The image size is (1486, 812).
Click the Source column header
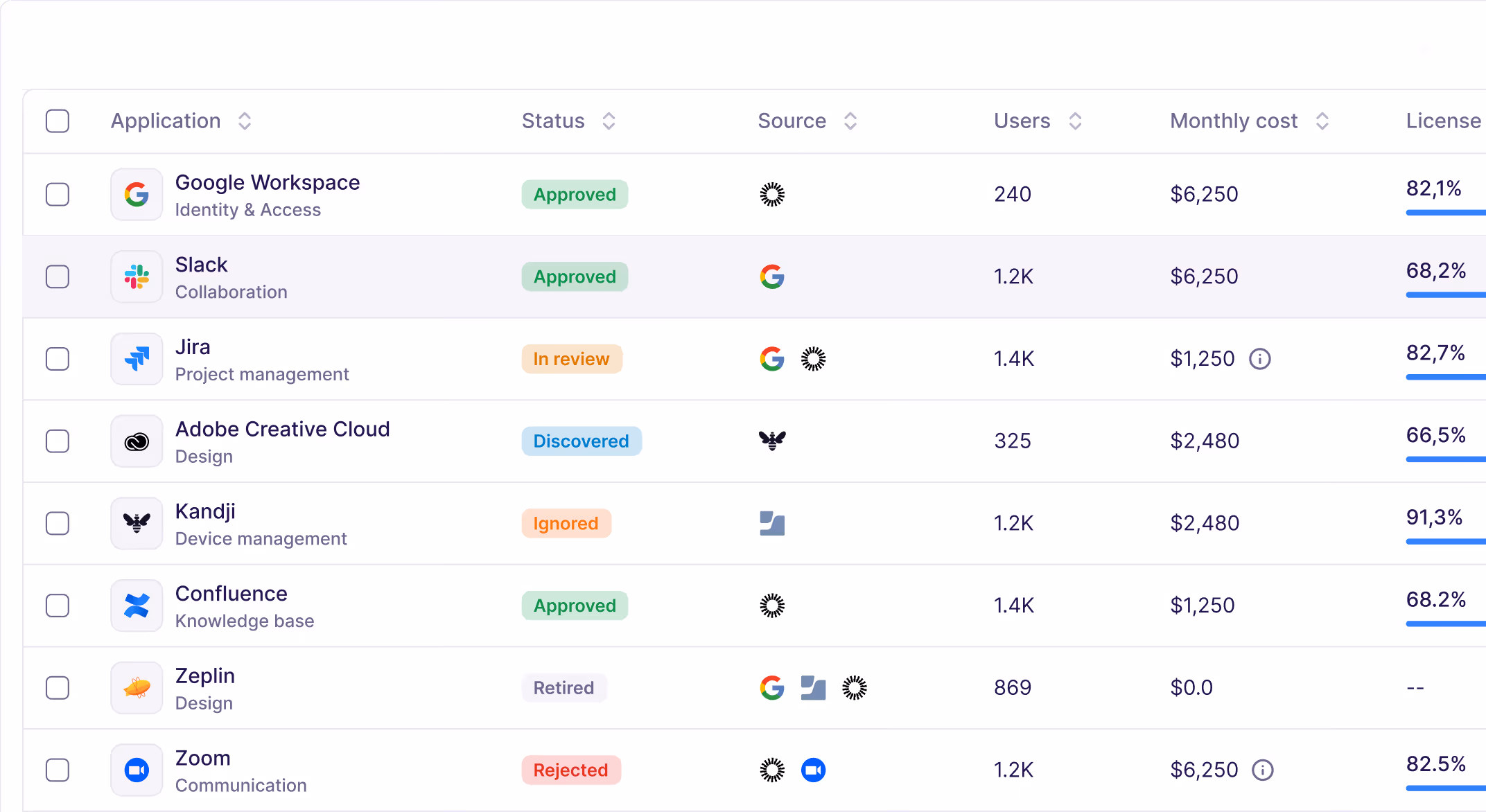click(792, 121)
